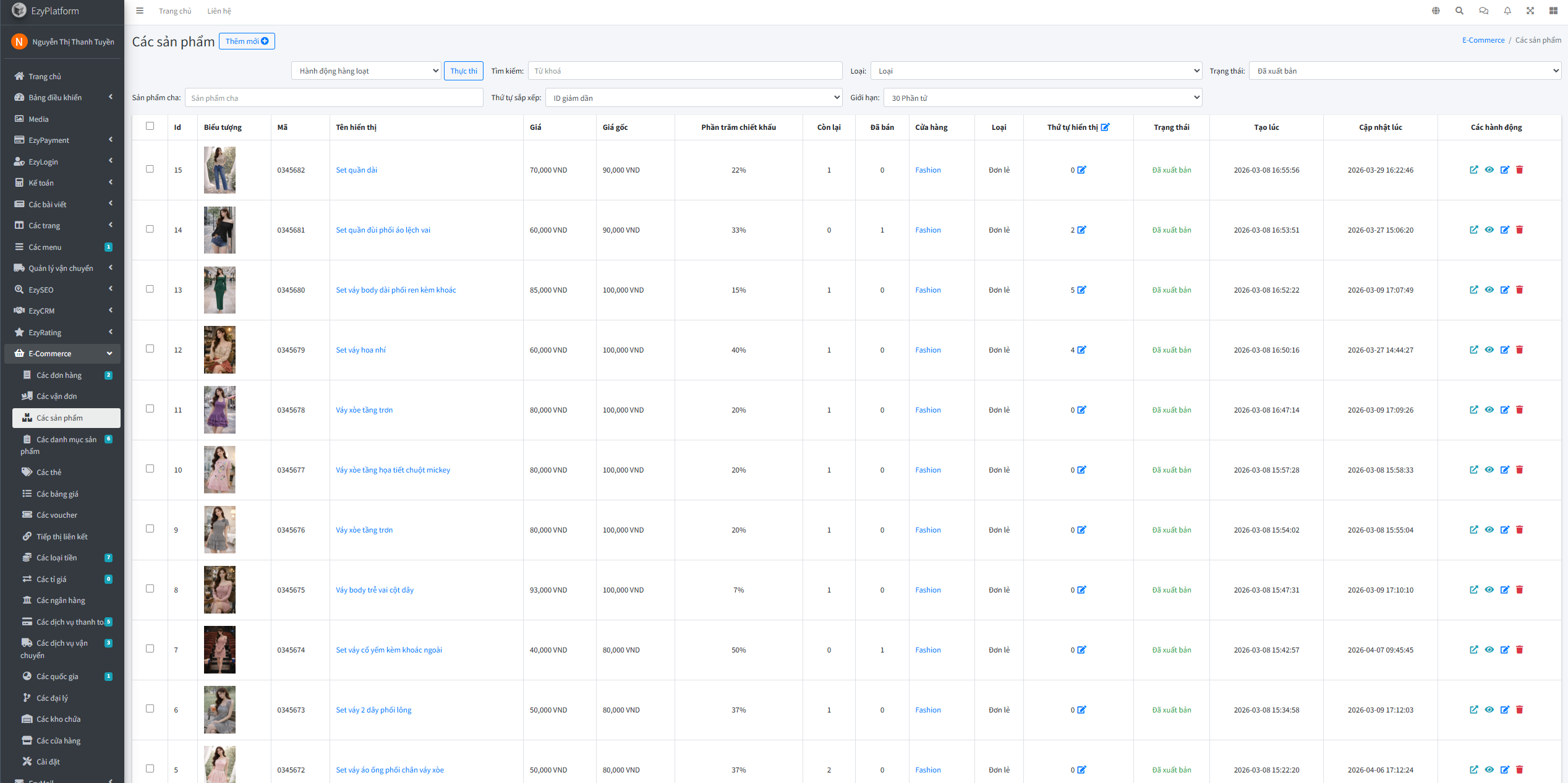Viewport: 1568px width, 783px height.
Task: Select Các voucher sidebar menu item
Action: (x=57, y=515)
